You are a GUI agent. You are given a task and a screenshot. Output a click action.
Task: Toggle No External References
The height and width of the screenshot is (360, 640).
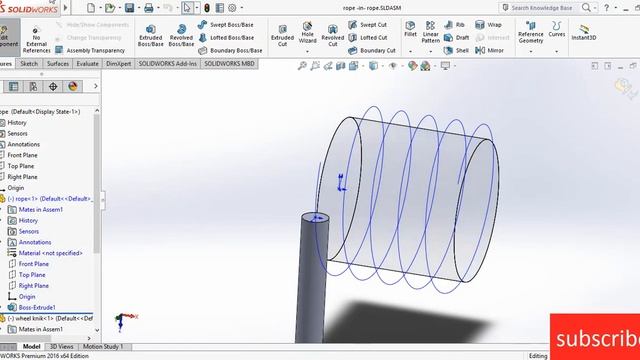coord(36,40)
